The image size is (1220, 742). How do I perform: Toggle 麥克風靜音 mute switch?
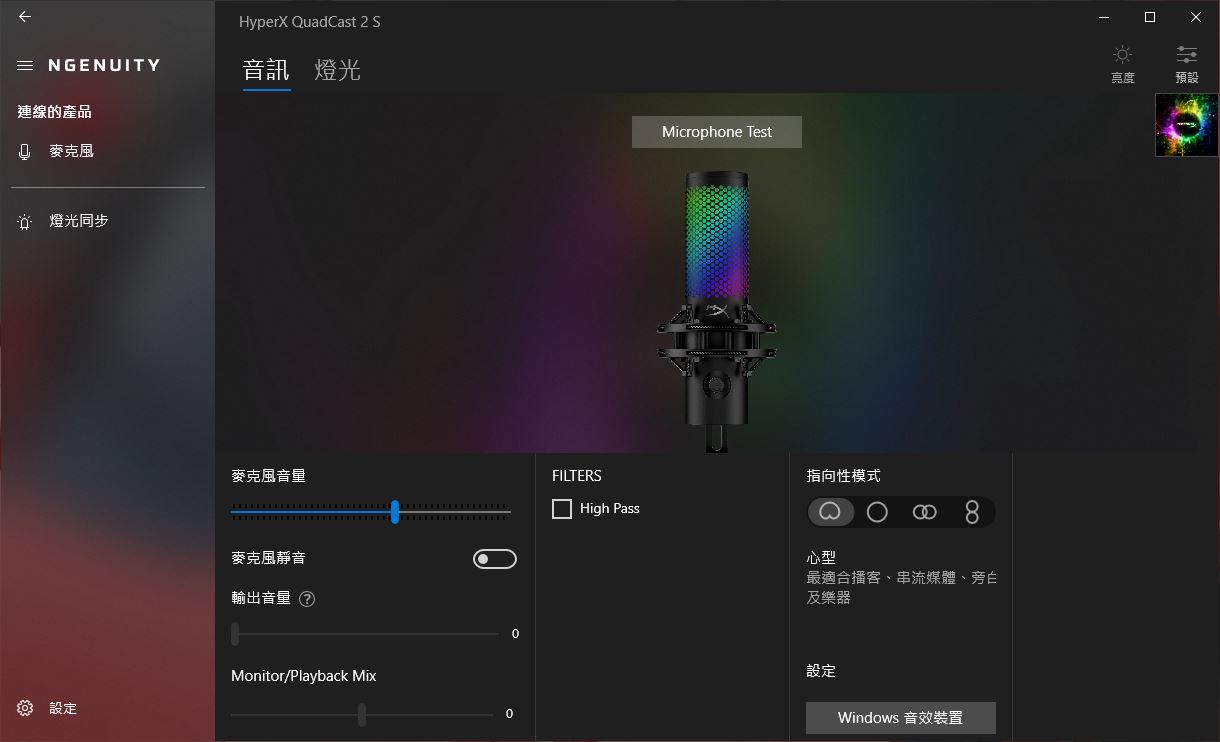coord(495,559)
